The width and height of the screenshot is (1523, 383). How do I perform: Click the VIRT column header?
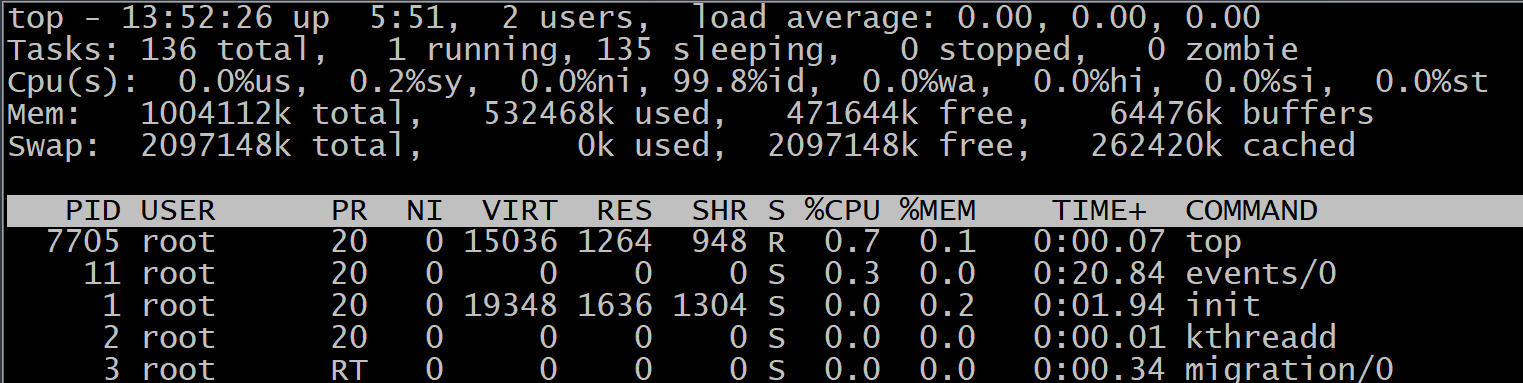[521, 210]
